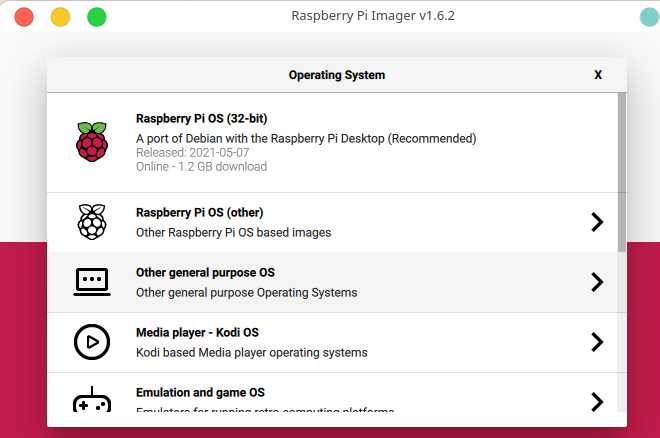The height and width of the screenshot is (438, 660).
Task: Open Other general purpose OS title
Action: pos(205,273)
